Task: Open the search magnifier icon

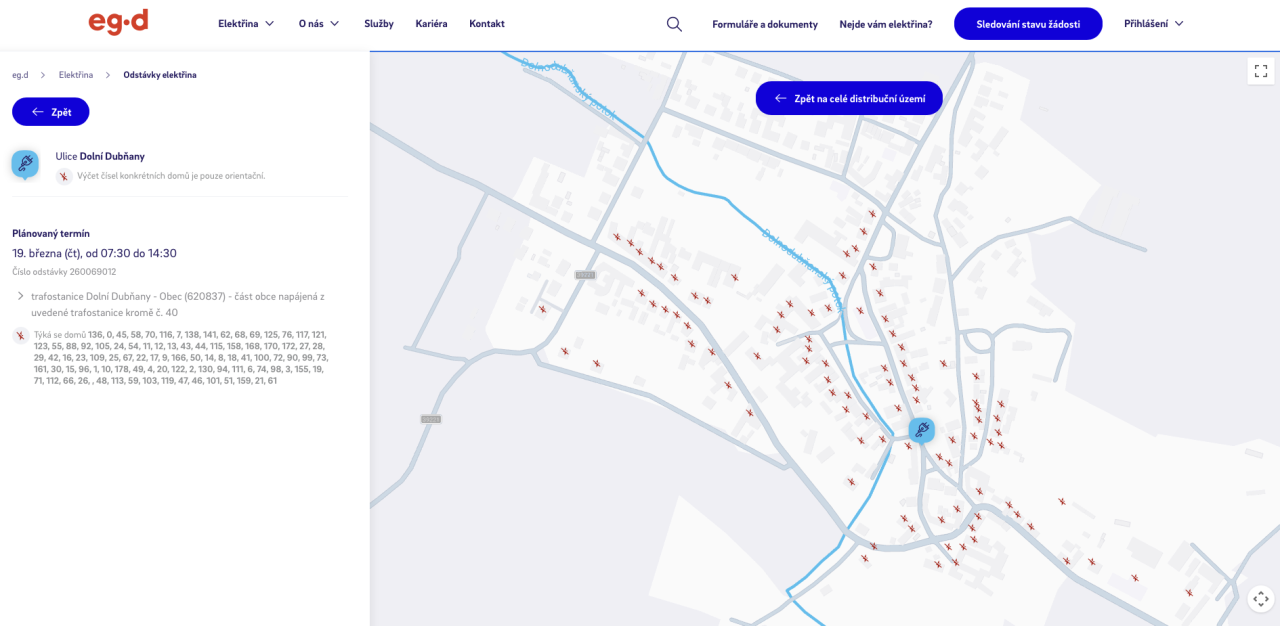Action: pyautogui.click(x=674, y=24)
